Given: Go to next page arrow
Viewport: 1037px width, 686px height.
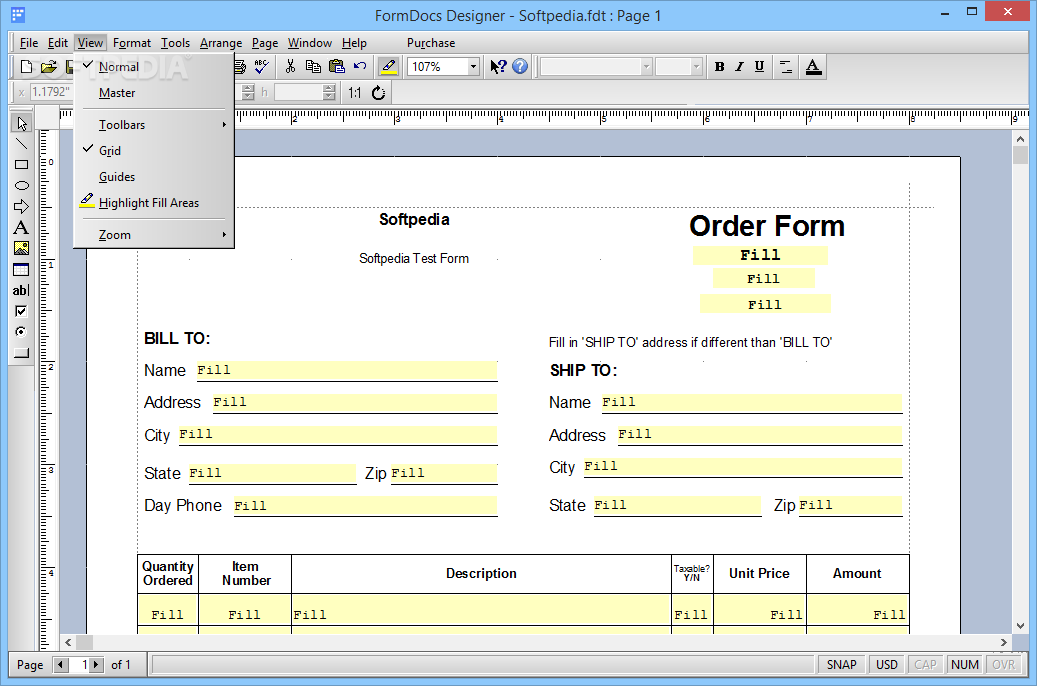Looking at the screenshot, I should click(97, 665).
